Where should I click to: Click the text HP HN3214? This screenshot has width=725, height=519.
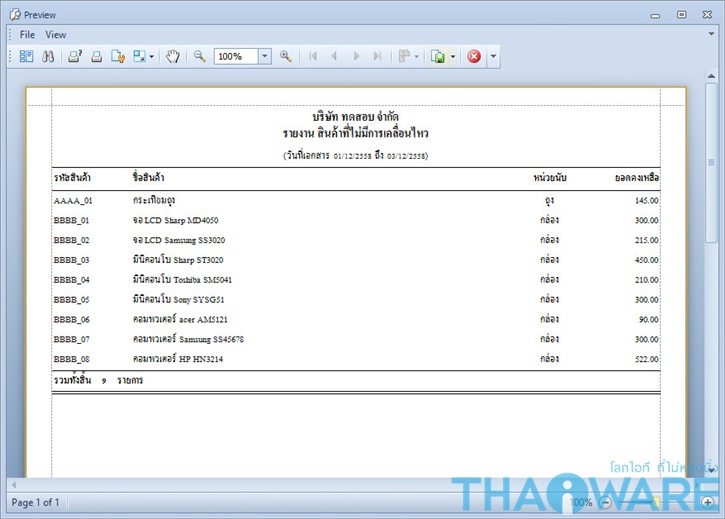201,359
